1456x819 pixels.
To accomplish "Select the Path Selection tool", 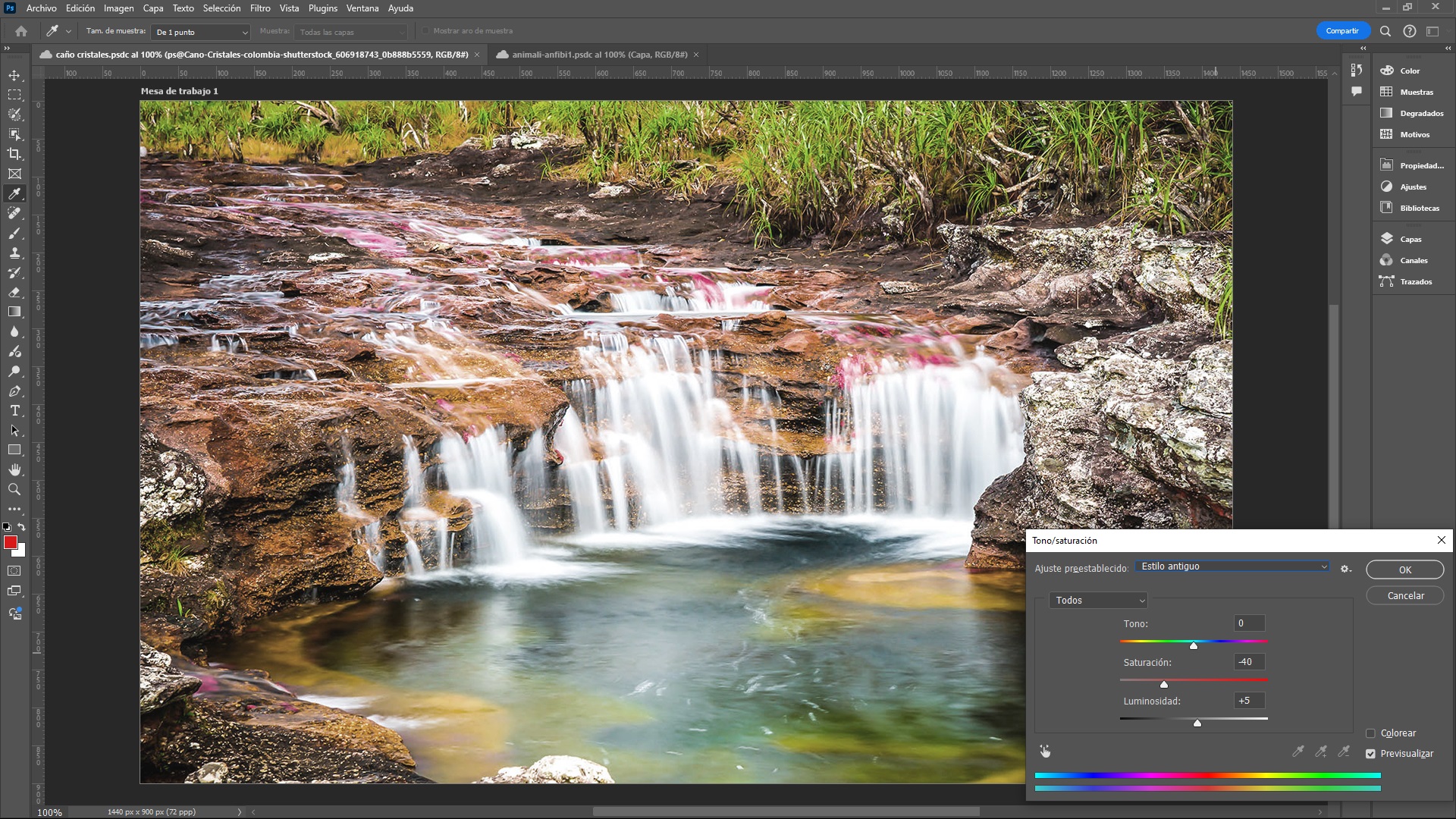I will click(x=14, y=431).
